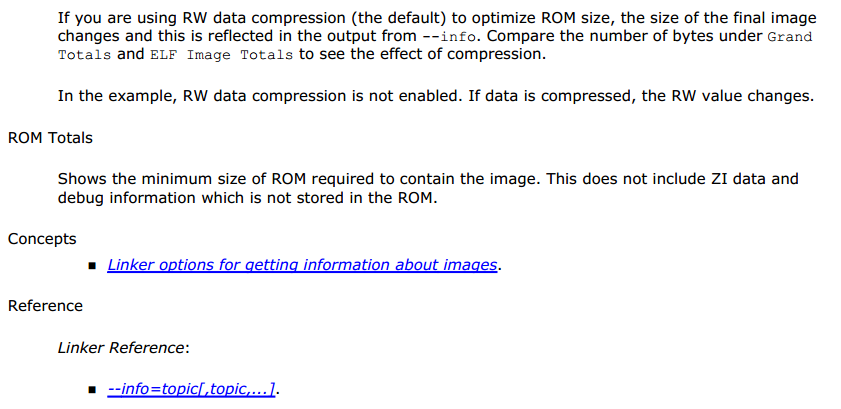Click the Concepts heading
841x409 pixels.
[x=42, y=239]
